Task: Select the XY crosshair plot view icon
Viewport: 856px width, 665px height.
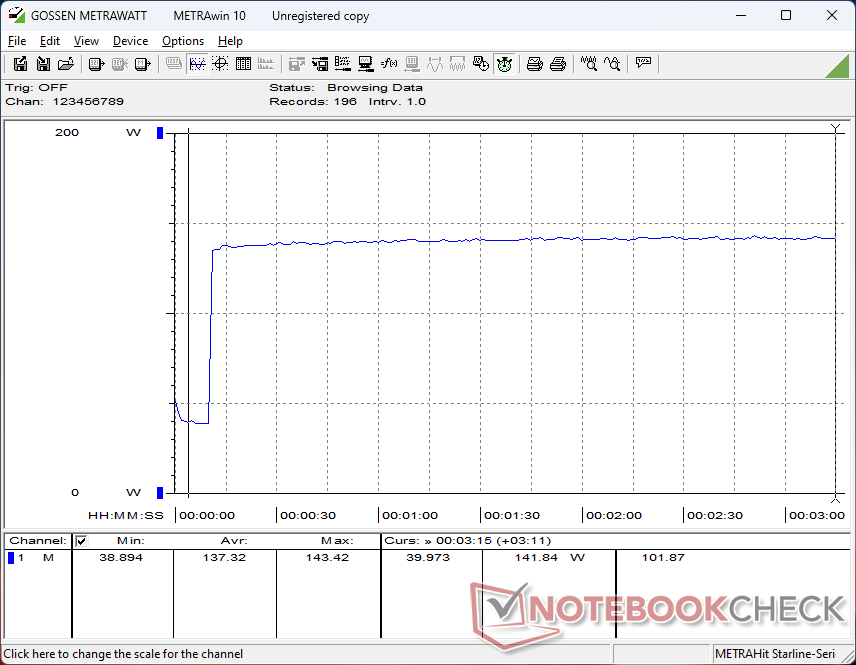Action: click(x=220, y=64)
